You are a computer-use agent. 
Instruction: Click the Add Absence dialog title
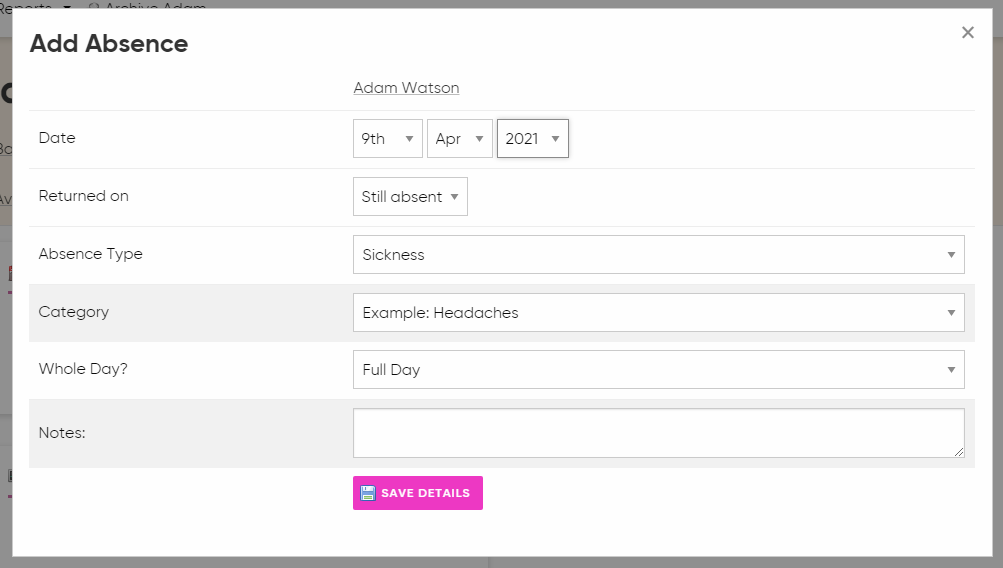(109, 44)
